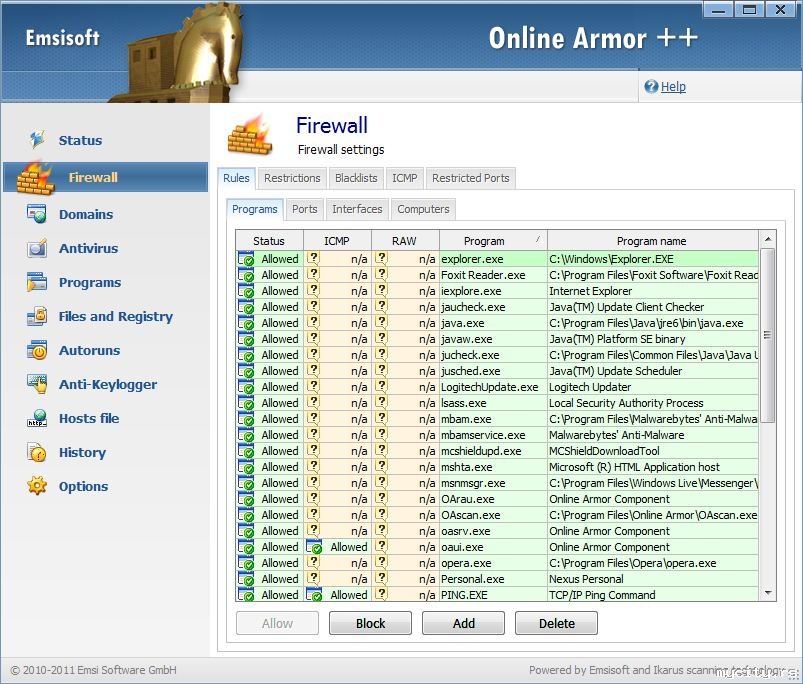
Task: Open the Help link
Action: pos(673,87)
